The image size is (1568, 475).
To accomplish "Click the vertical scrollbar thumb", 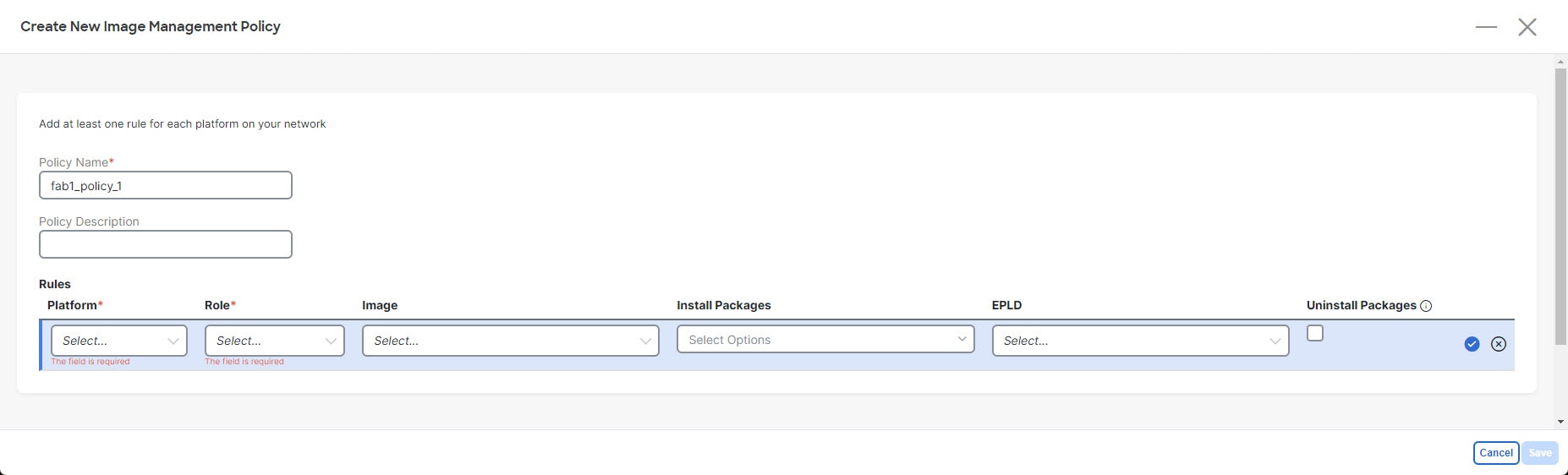I will coord(1561,206).
